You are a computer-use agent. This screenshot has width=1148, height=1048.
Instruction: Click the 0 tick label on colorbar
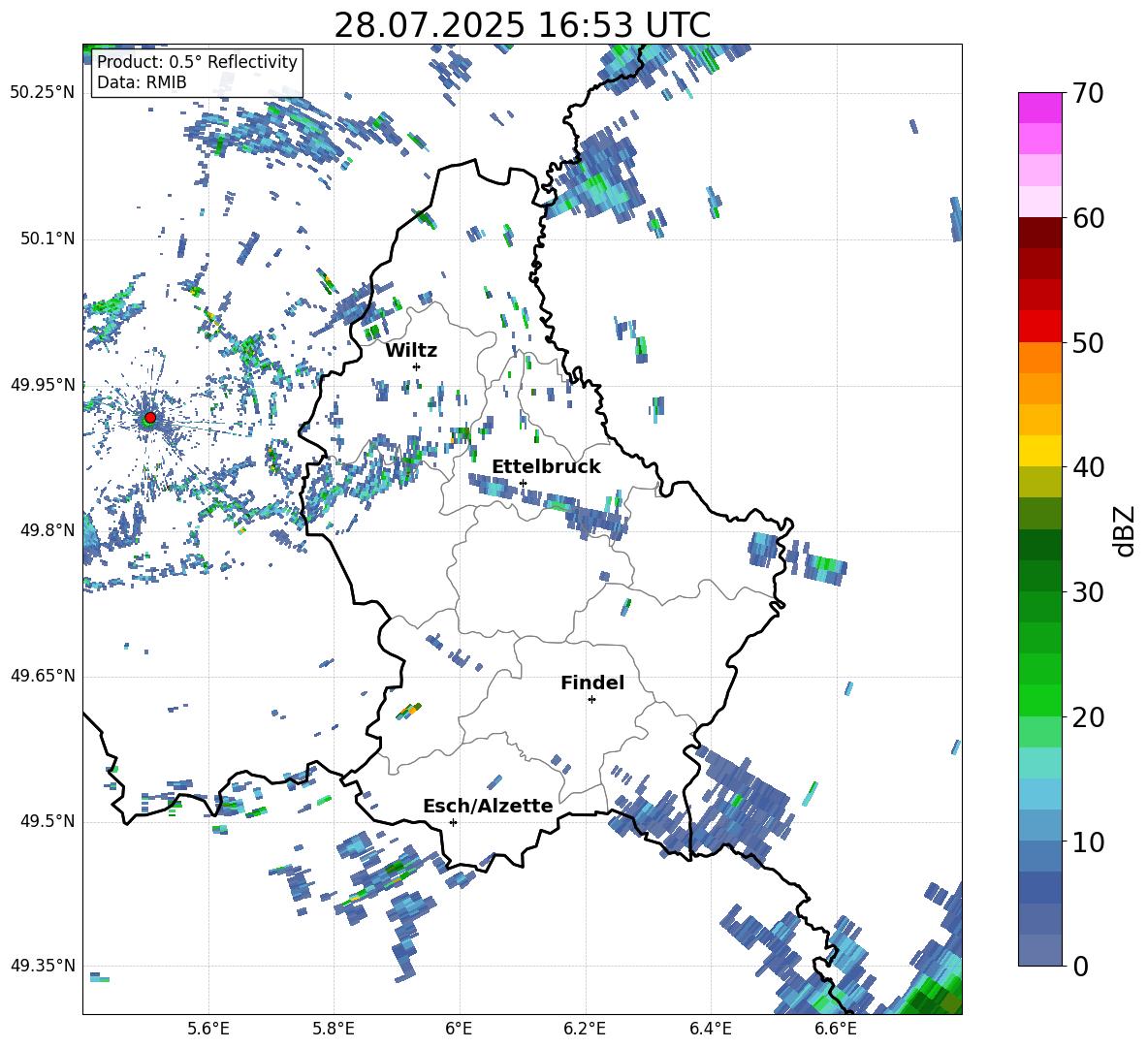1080,966
